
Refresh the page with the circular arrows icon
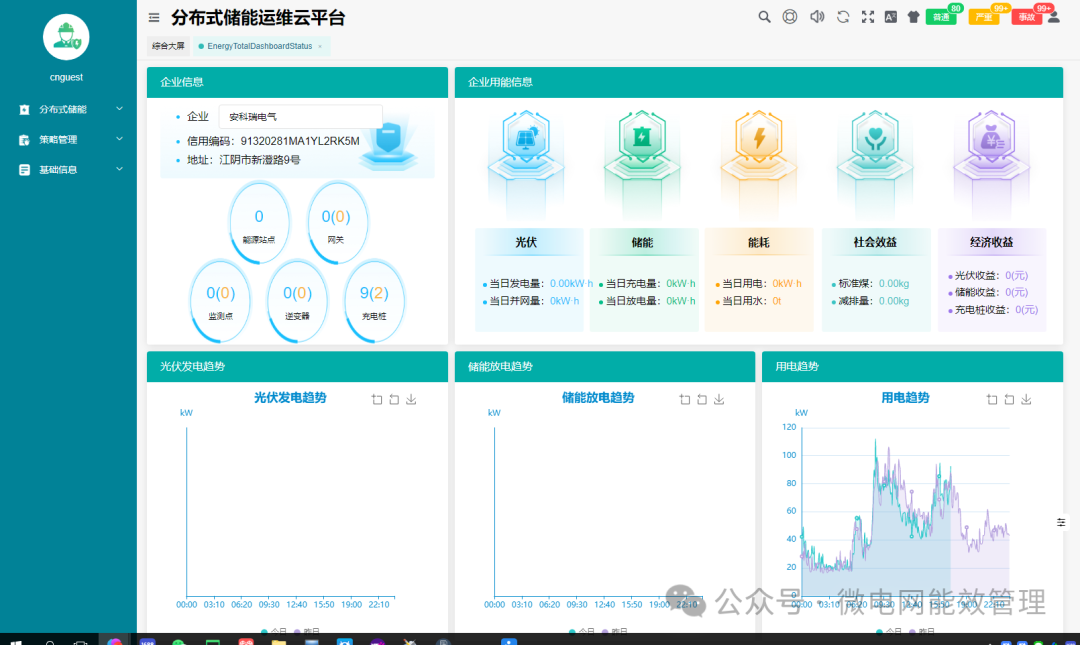(x=843, y=17)
